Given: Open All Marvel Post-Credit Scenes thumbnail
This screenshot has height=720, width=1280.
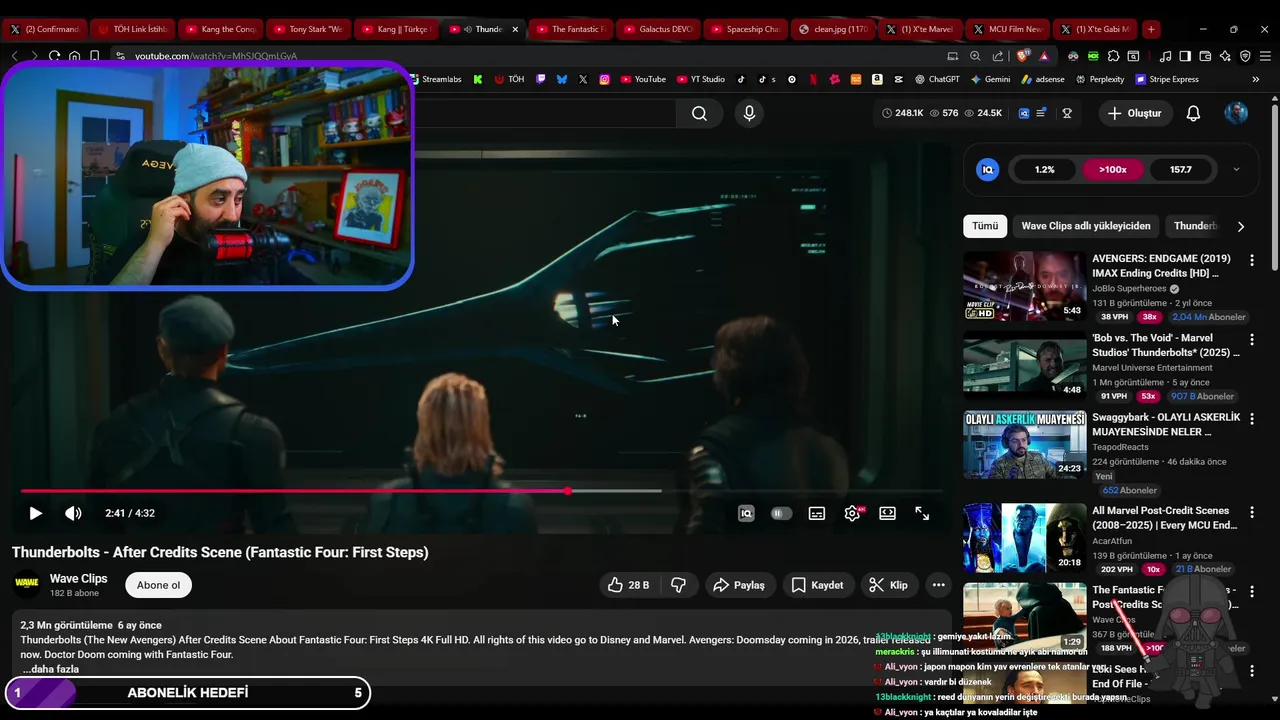Looking at the screenshot, I should [1024, 538].
